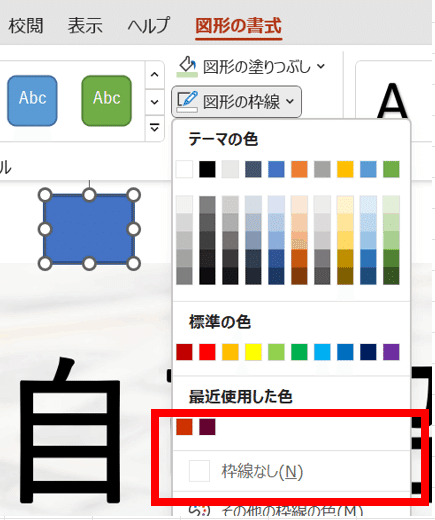Choose purple standard color
This screenshot has height=520, width=435.
point(391,352)
